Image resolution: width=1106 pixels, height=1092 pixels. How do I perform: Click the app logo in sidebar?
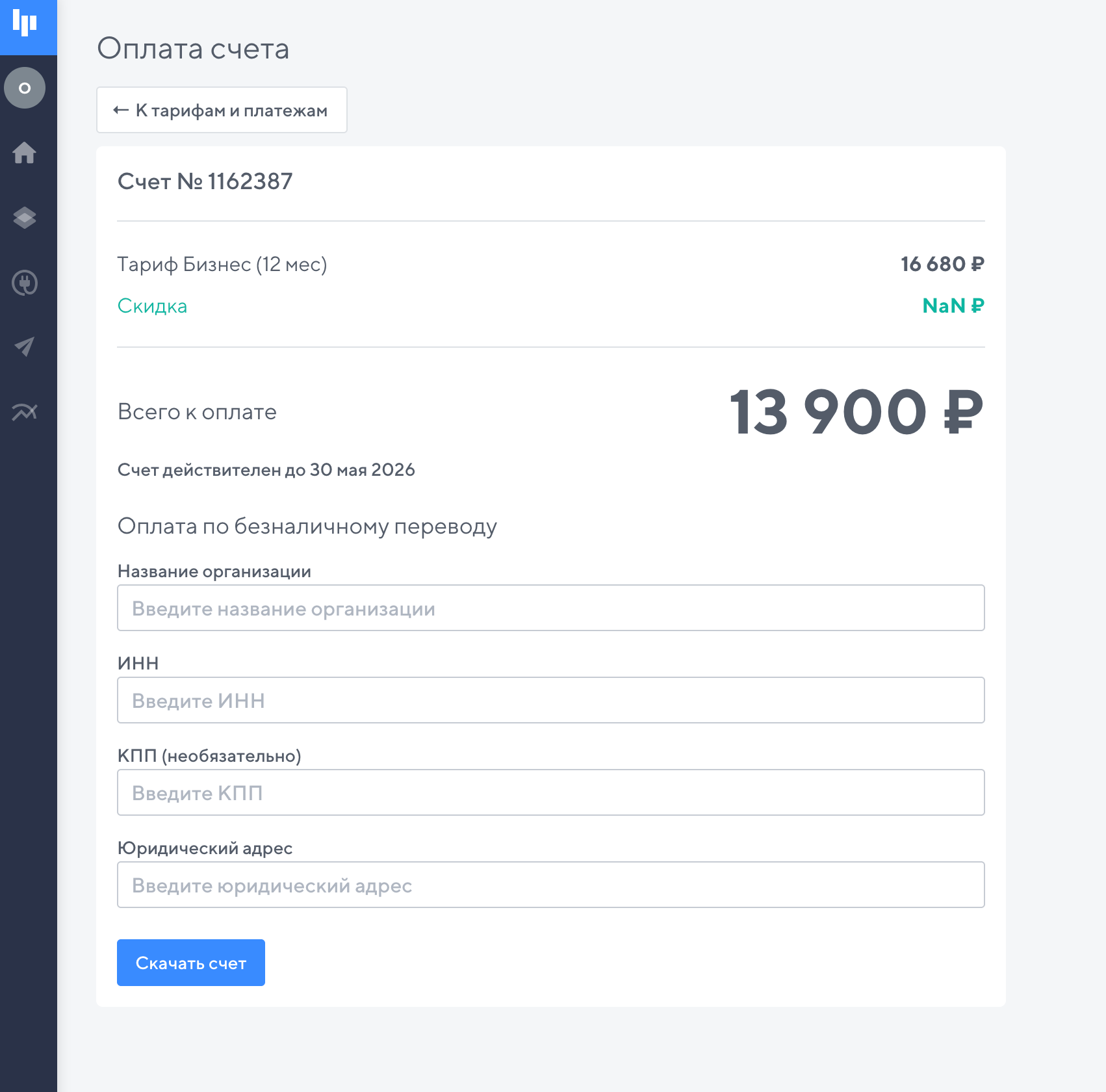pyautogui.click(x=25, y=24)
